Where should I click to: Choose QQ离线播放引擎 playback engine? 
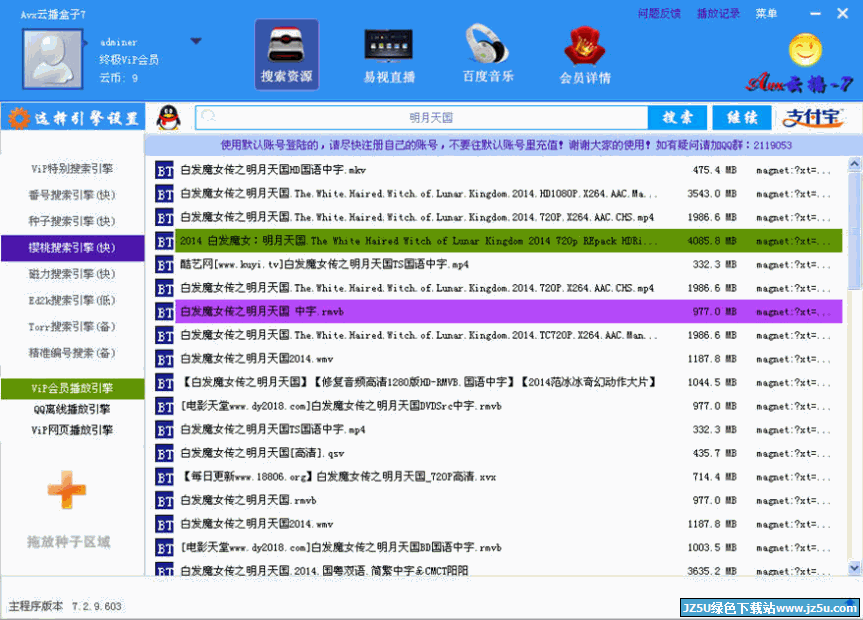72,409
